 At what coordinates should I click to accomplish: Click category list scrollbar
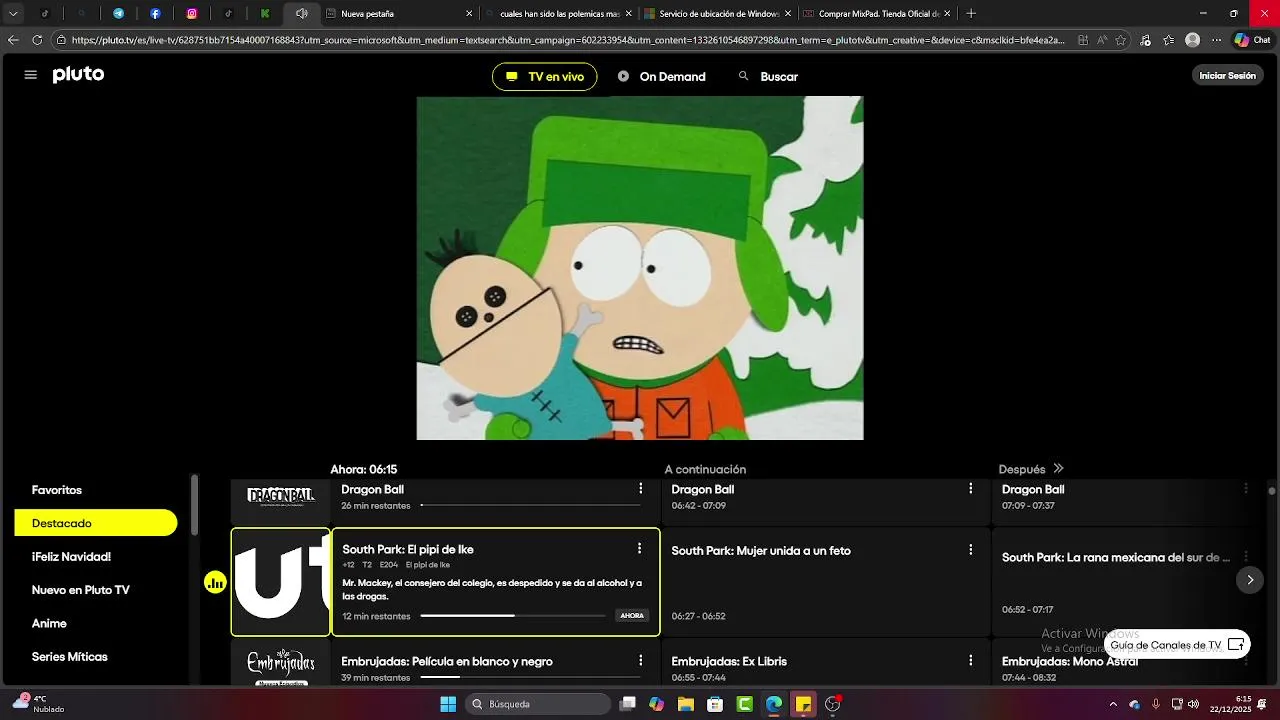(194, 506)
